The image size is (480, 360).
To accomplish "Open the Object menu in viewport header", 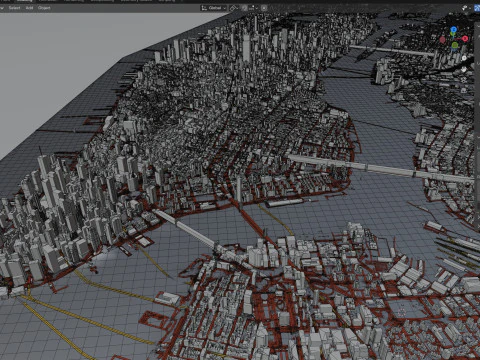I will tap(44, 8).
